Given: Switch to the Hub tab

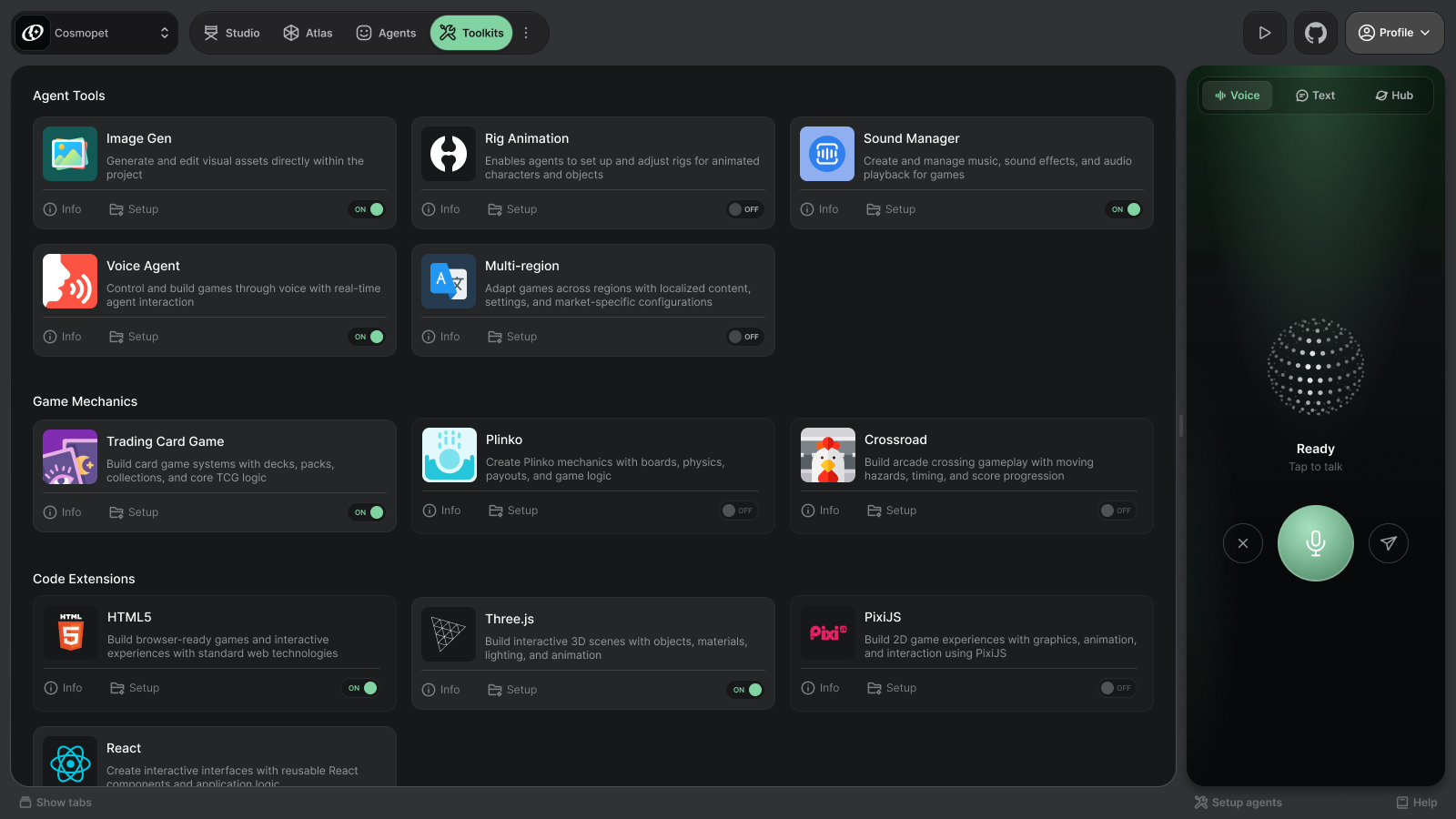Looking at the screenshot, I should tap(1394, 96).
